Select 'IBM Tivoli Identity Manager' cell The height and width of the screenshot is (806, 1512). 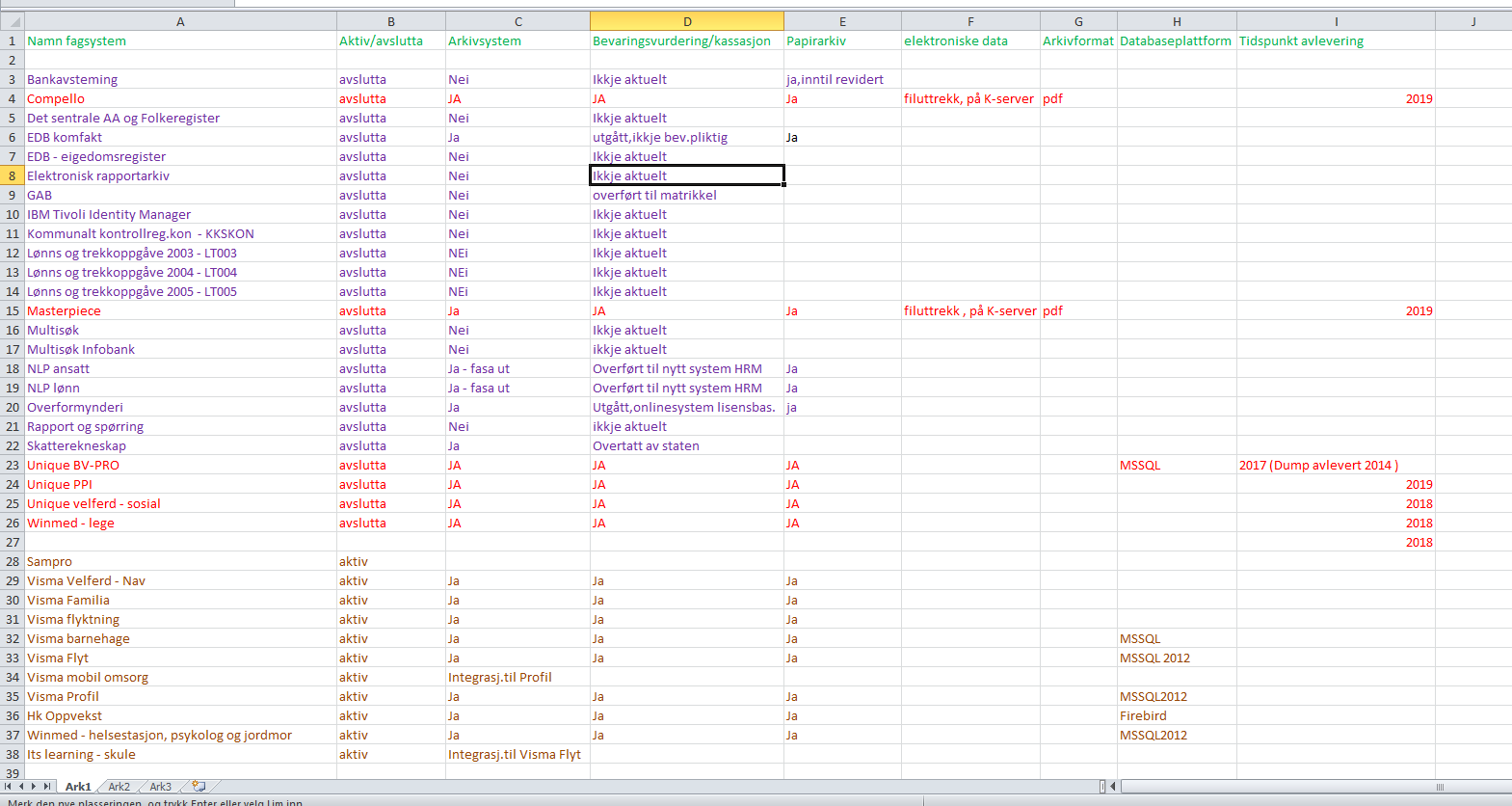pyautogui.click(x=180, y=214)
